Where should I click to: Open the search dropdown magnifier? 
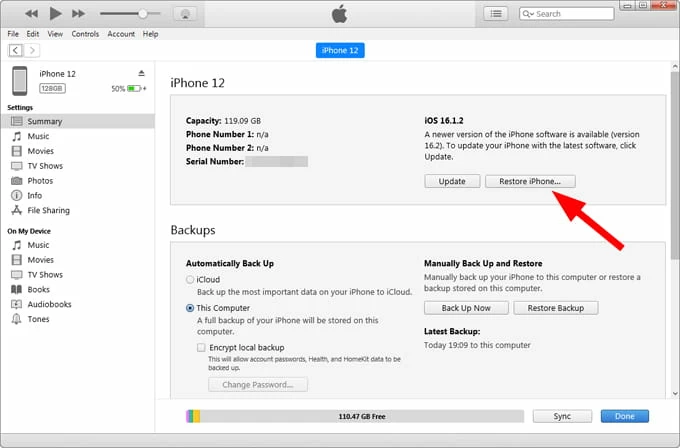(529, 14)
